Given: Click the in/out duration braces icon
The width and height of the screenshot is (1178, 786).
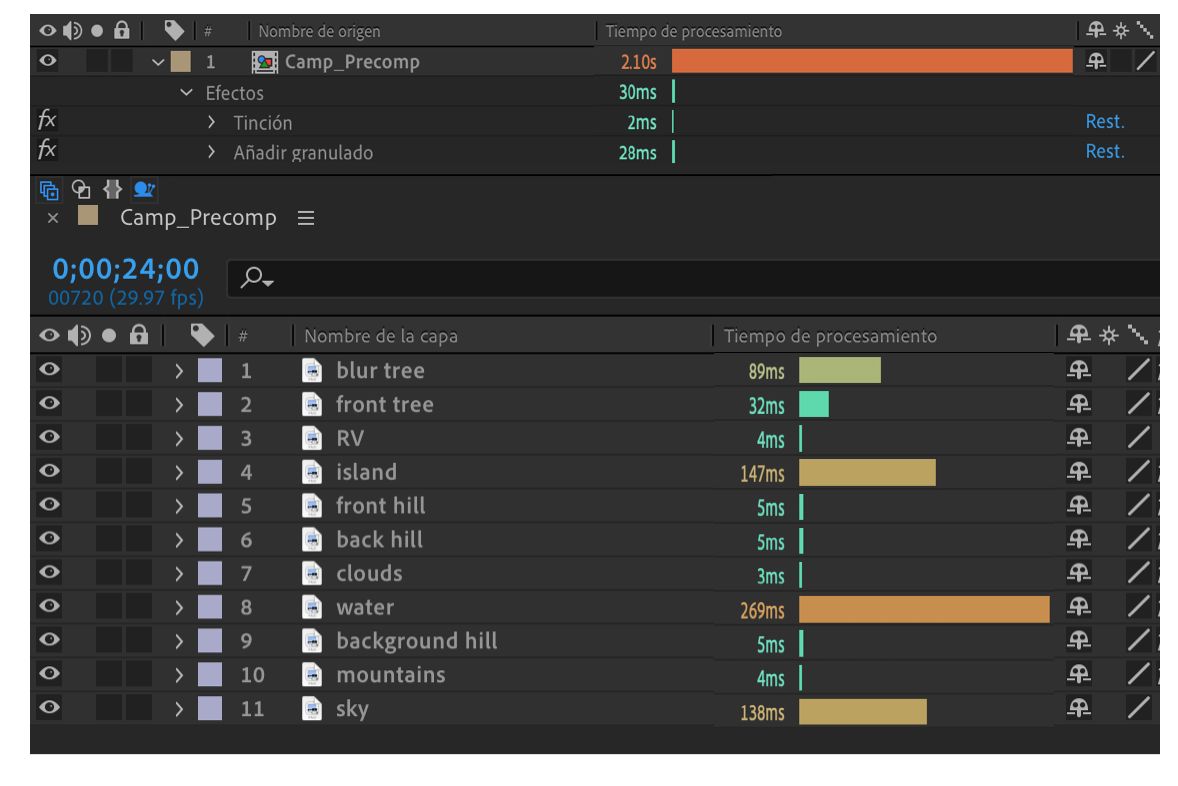Looking at the screenshot, I should pyautogui.click(x=111, y=190).
